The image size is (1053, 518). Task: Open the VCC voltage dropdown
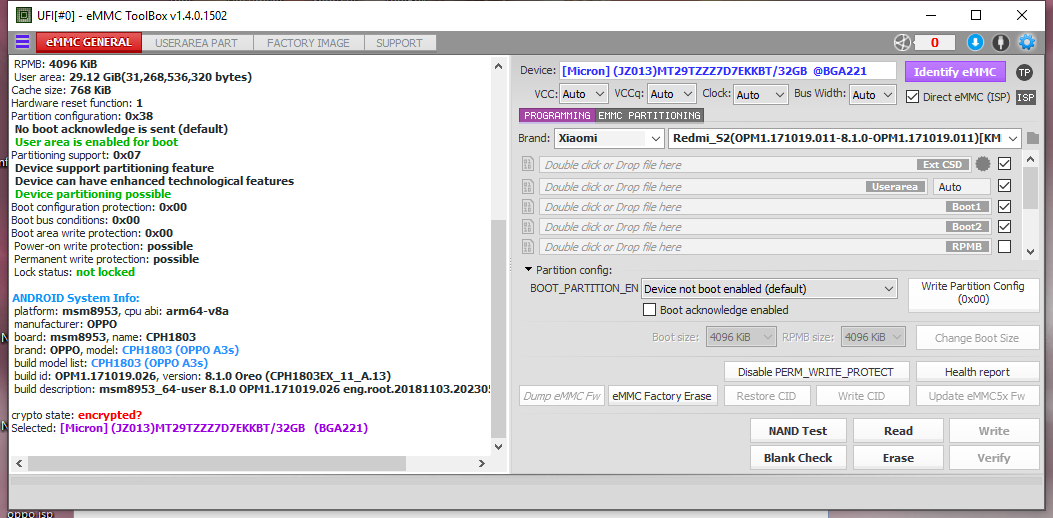[584, 95]
